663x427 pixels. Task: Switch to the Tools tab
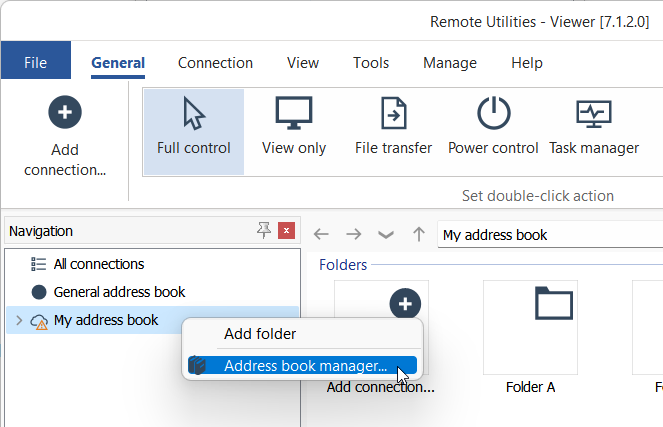[x=371, y=62]
